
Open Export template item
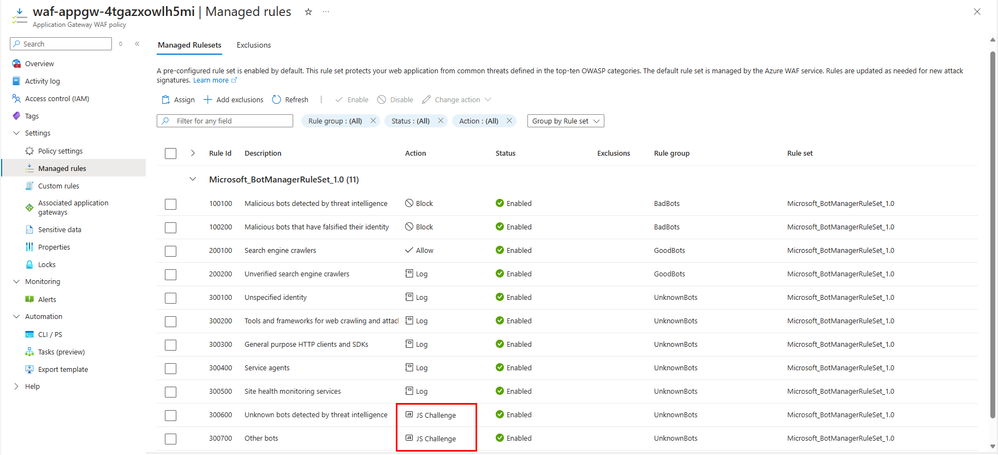click(x=63, y=369)
